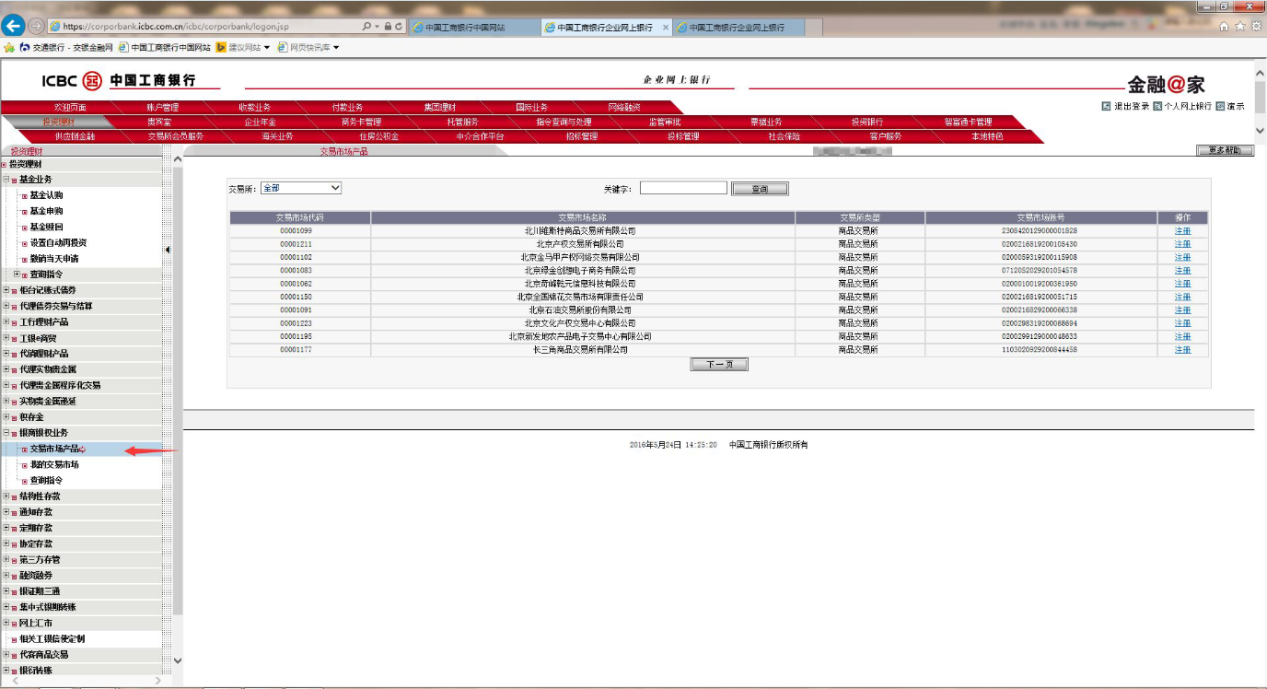Open the 企业年金 menu tab
The width and height of the screenshot is (1267, 689).
point(260,122)
